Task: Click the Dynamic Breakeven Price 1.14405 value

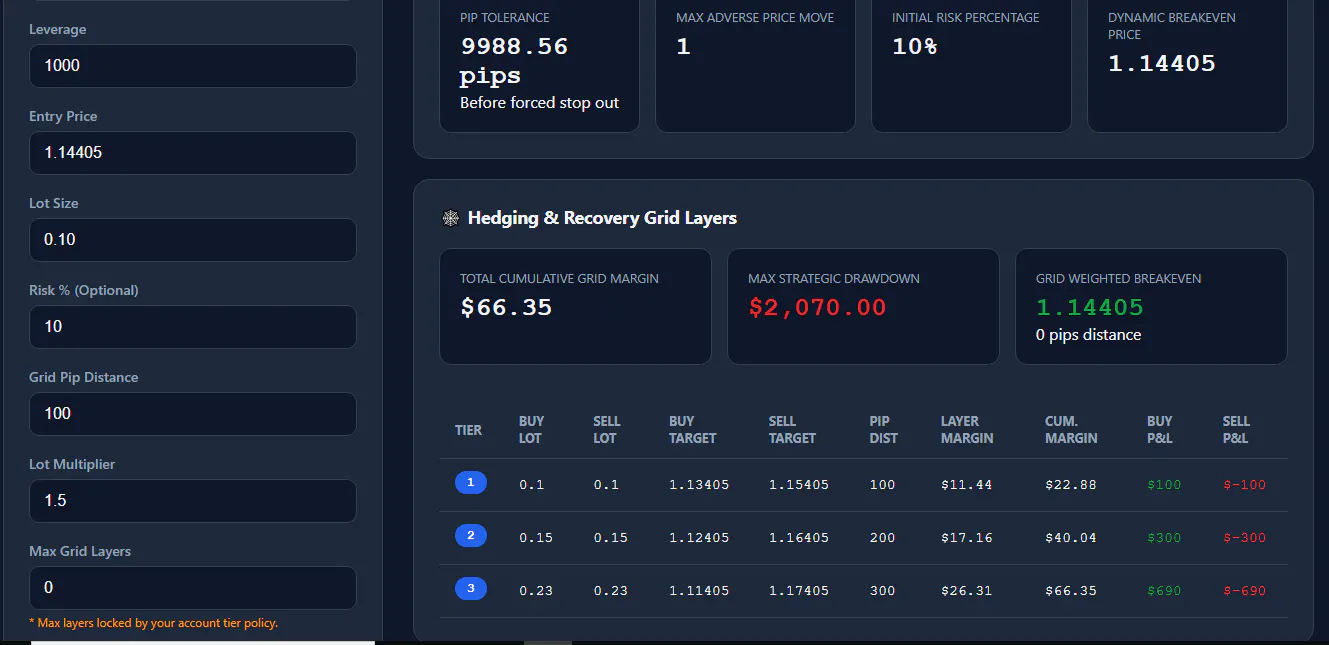Action: [x=1162, y=64]
